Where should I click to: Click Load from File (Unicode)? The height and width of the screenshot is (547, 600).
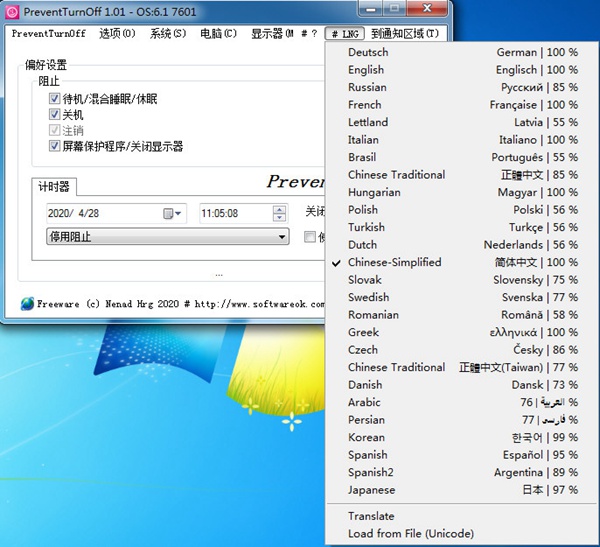[x=463, y=534]
